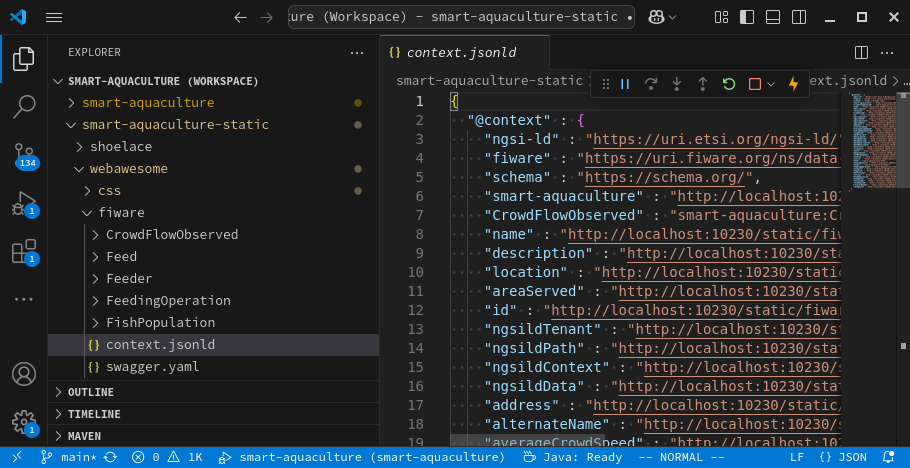Click the workspace command center search box
This screenshot has height=468, width=910.
(461, 17)
